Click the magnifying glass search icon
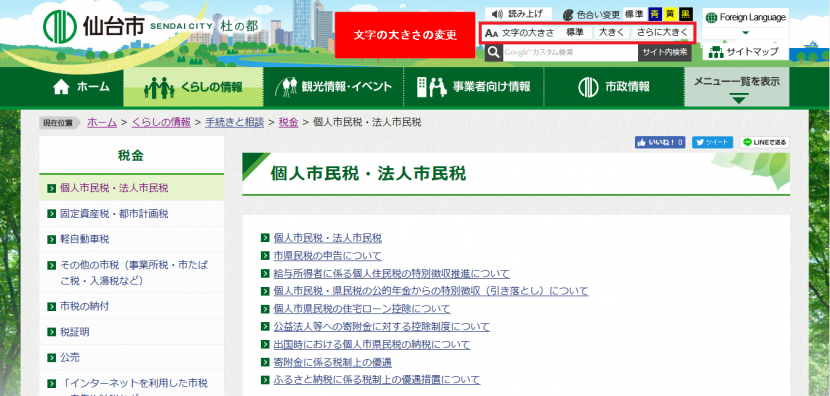 pyautogui.click(x=493, y=52)
